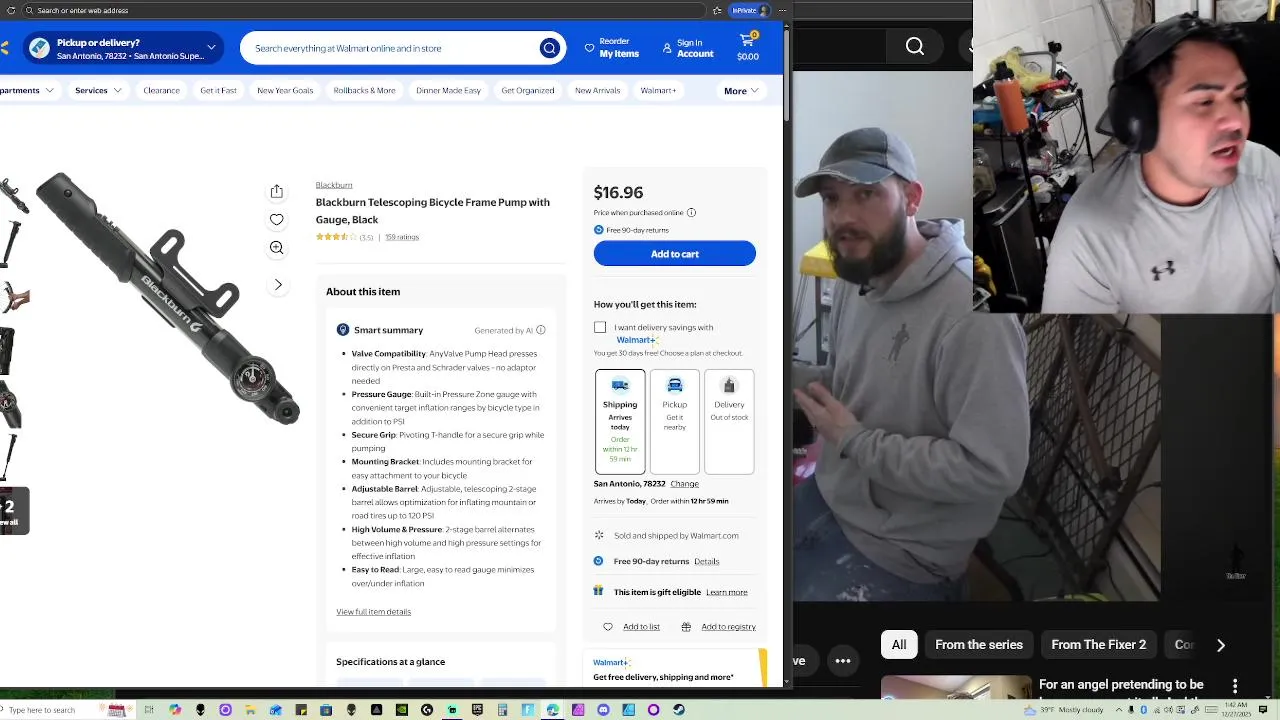
Task: Show next filter chips arrow in YouTube
Action: 1221,645
